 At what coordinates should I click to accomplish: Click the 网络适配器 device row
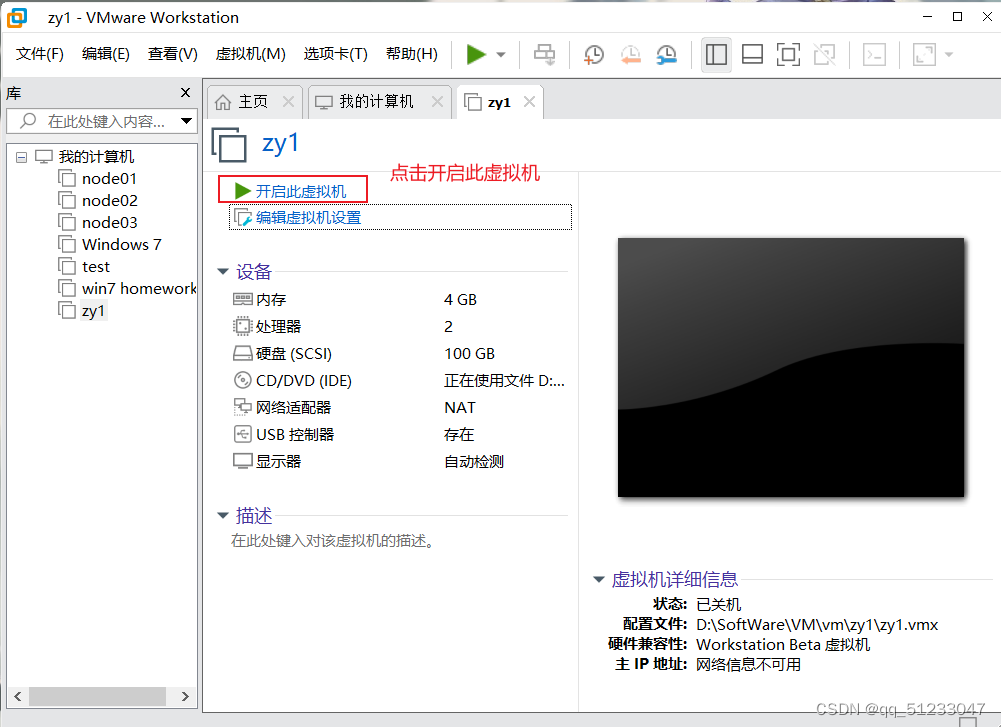[400, 408]
